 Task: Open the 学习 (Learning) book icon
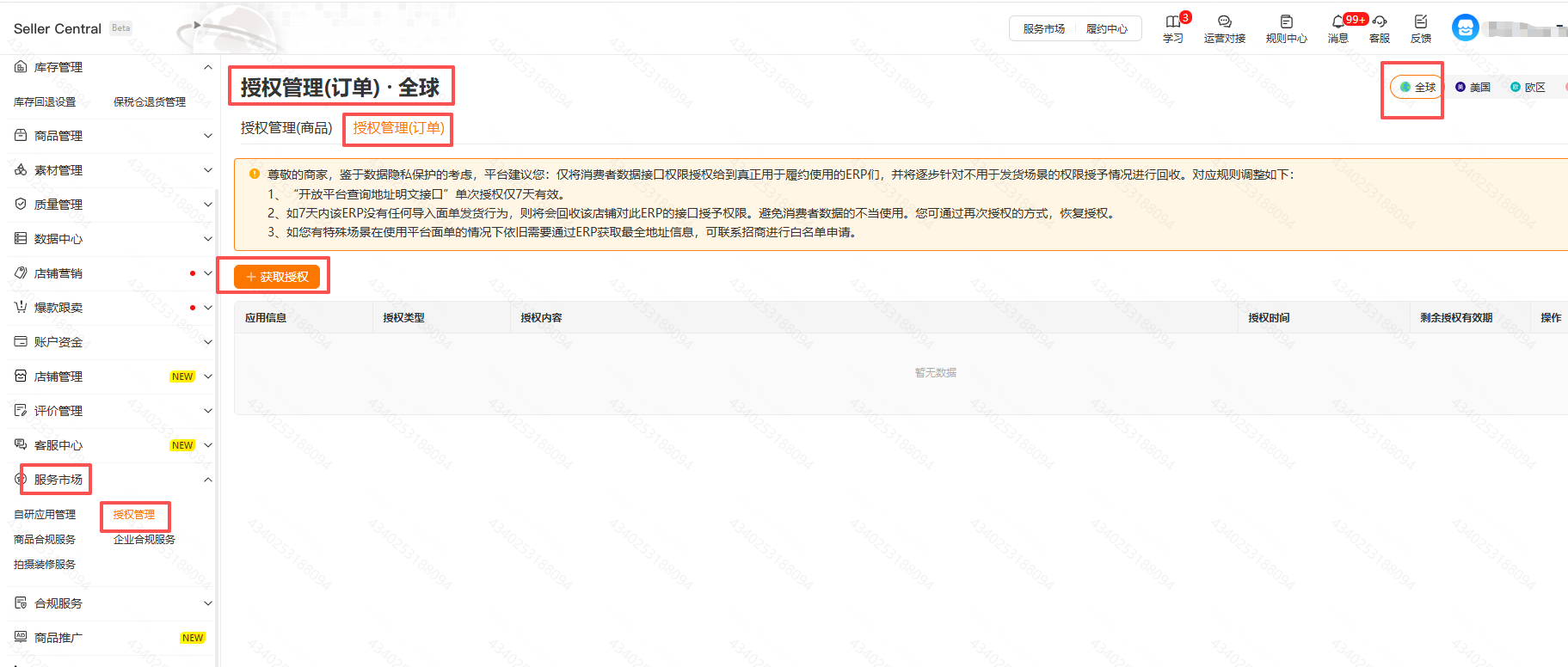coord(1173,22)
